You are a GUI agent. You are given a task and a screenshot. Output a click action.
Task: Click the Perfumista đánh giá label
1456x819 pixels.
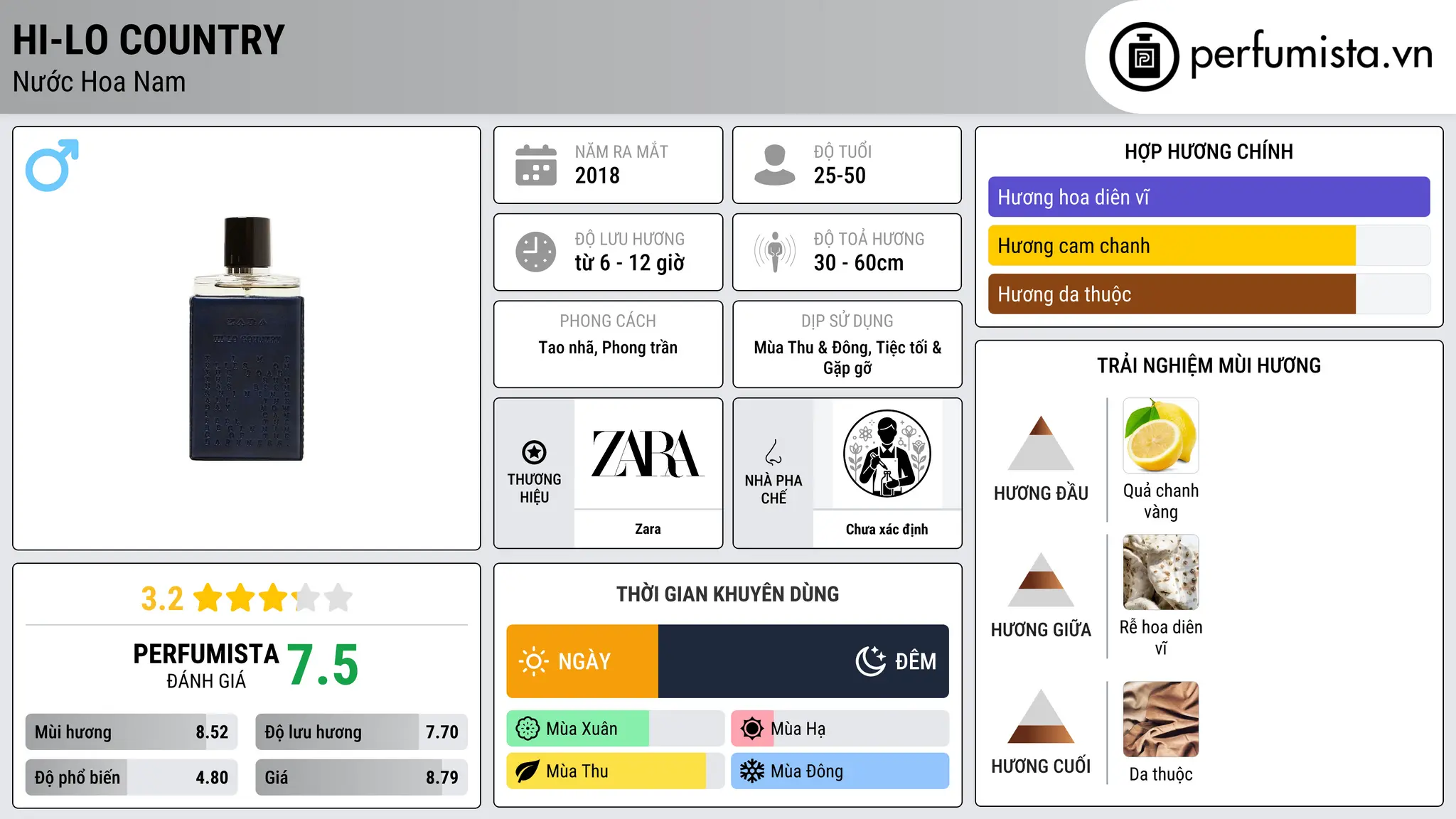[x=206, y=665]
